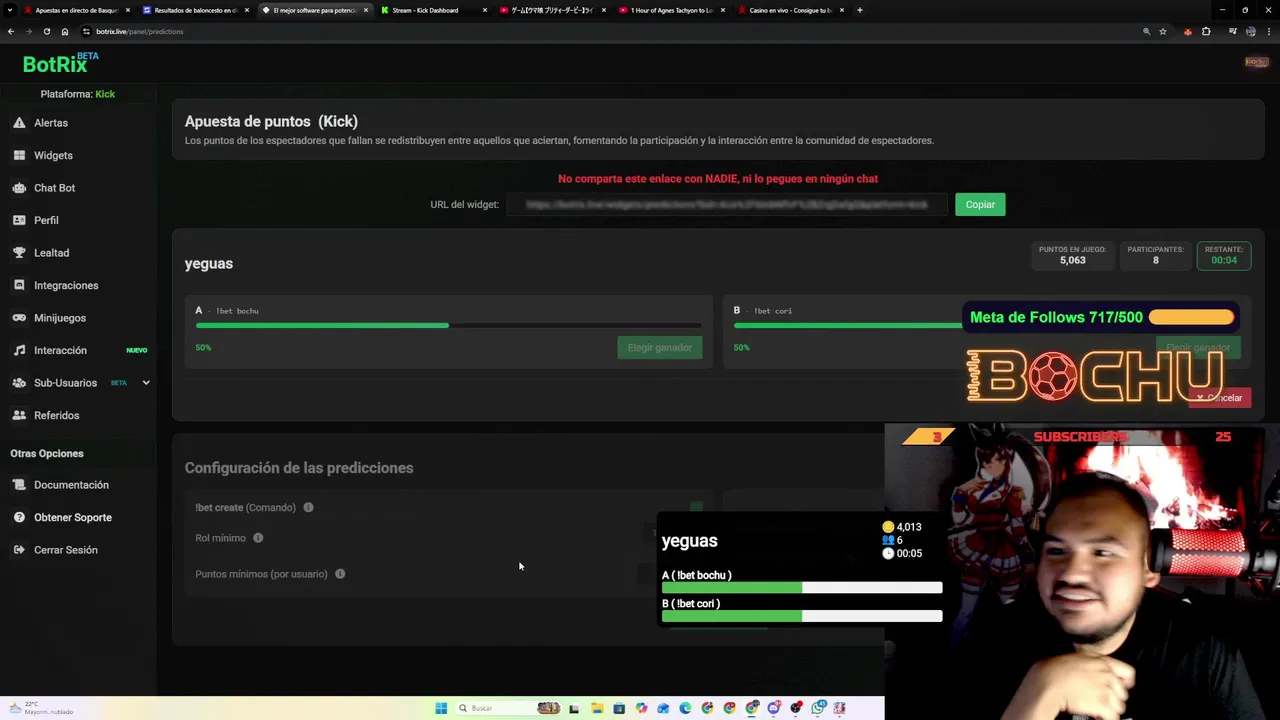Image resolution: width=1280 pixels, height=720 pixels.
Task: Open the Interacción music-note section
Action: click(x=60, y=350)
